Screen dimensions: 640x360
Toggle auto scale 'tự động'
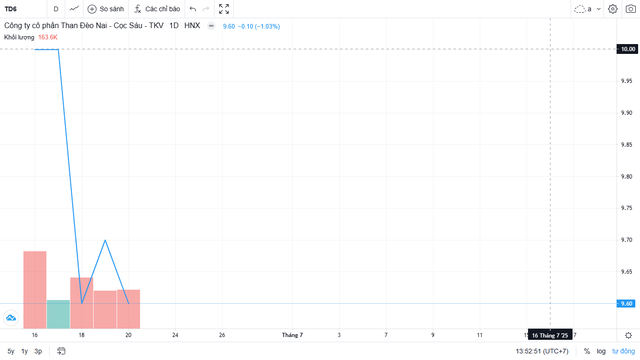click(623, 351)
